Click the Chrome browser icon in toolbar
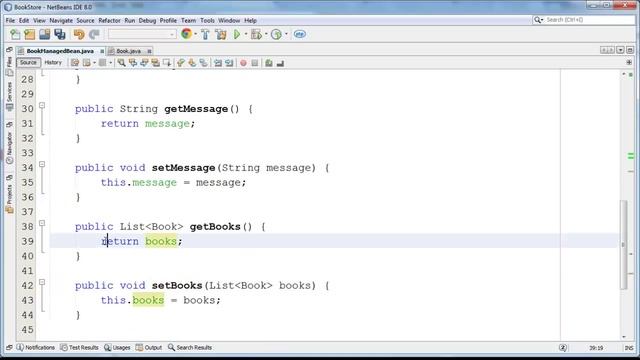This screenshot has height=360, width=640. click(187, 34)
